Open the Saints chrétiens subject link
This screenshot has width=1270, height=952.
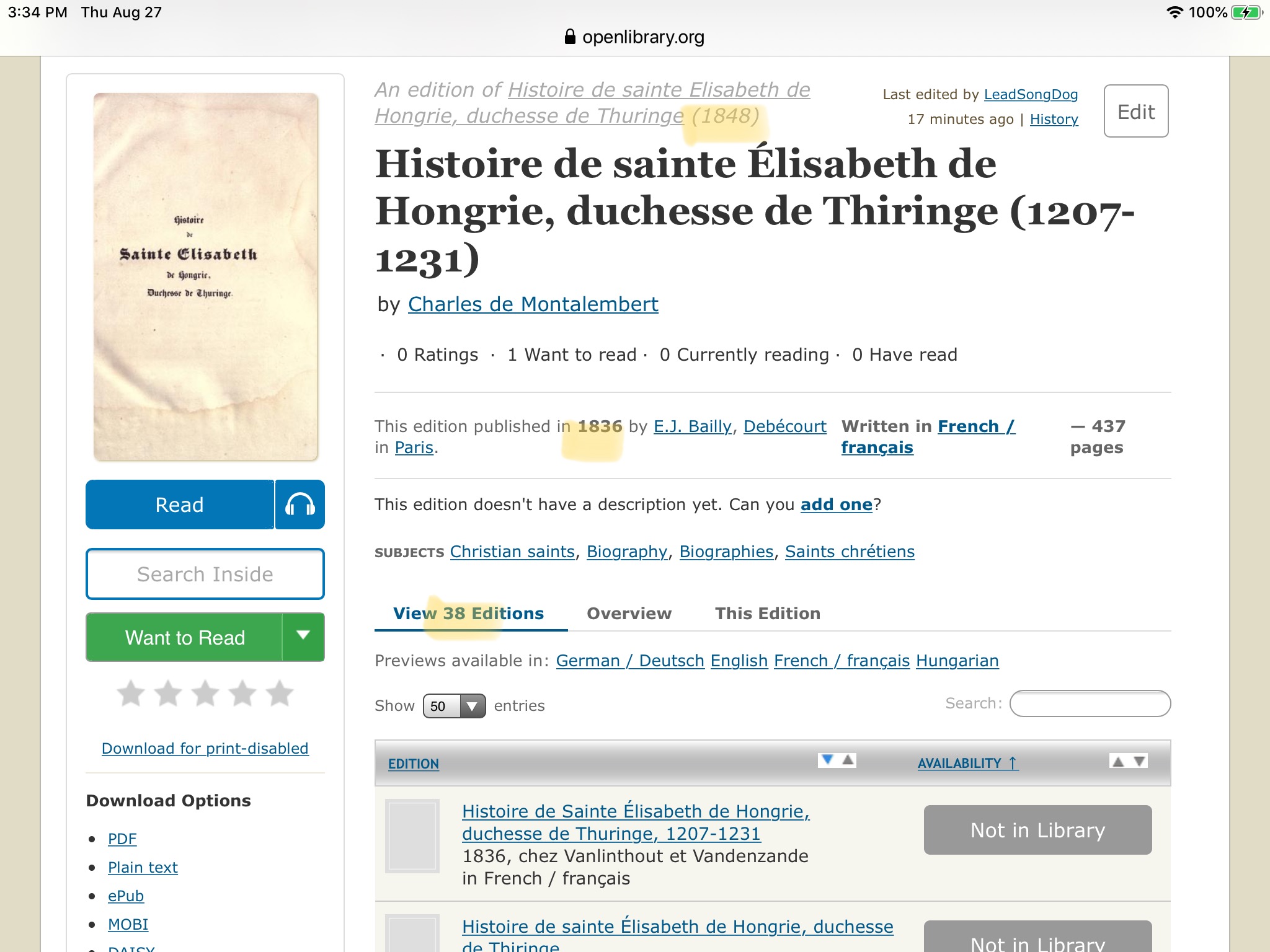850,552
